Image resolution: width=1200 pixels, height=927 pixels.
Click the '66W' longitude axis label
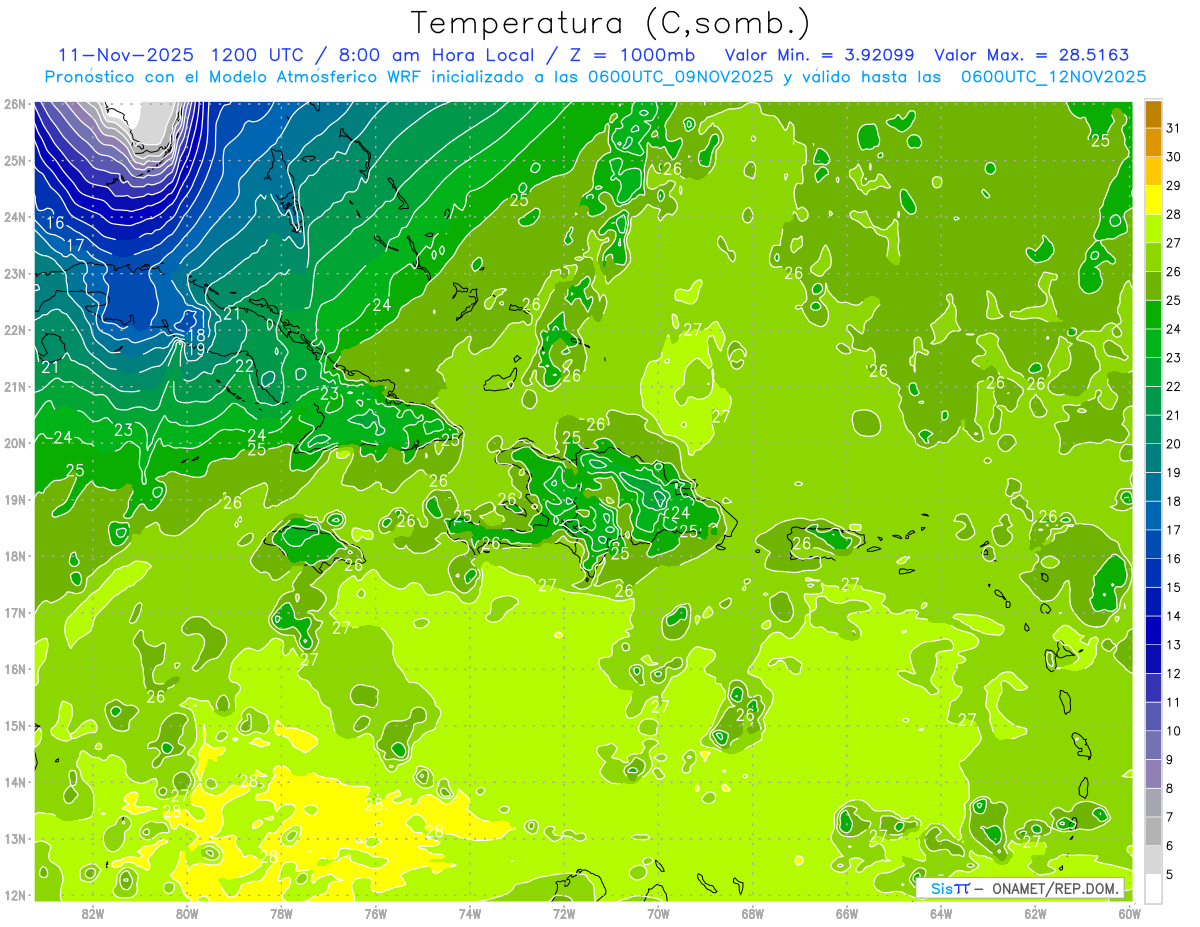pyautogui.click(x=847, y=912)
